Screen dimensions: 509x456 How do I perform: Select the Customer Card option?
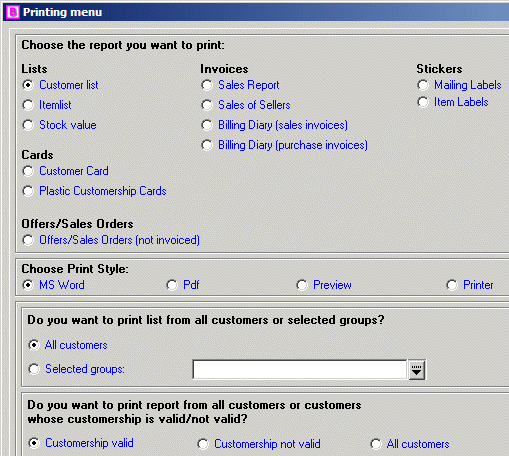pos(28,171)
